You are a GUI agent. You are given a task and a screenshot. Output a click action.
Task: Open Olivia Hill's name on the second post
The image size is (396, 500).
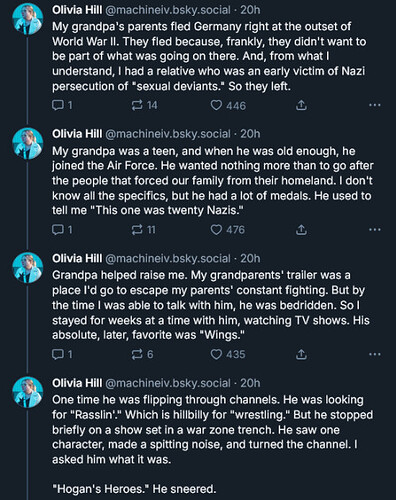(77, 134)
